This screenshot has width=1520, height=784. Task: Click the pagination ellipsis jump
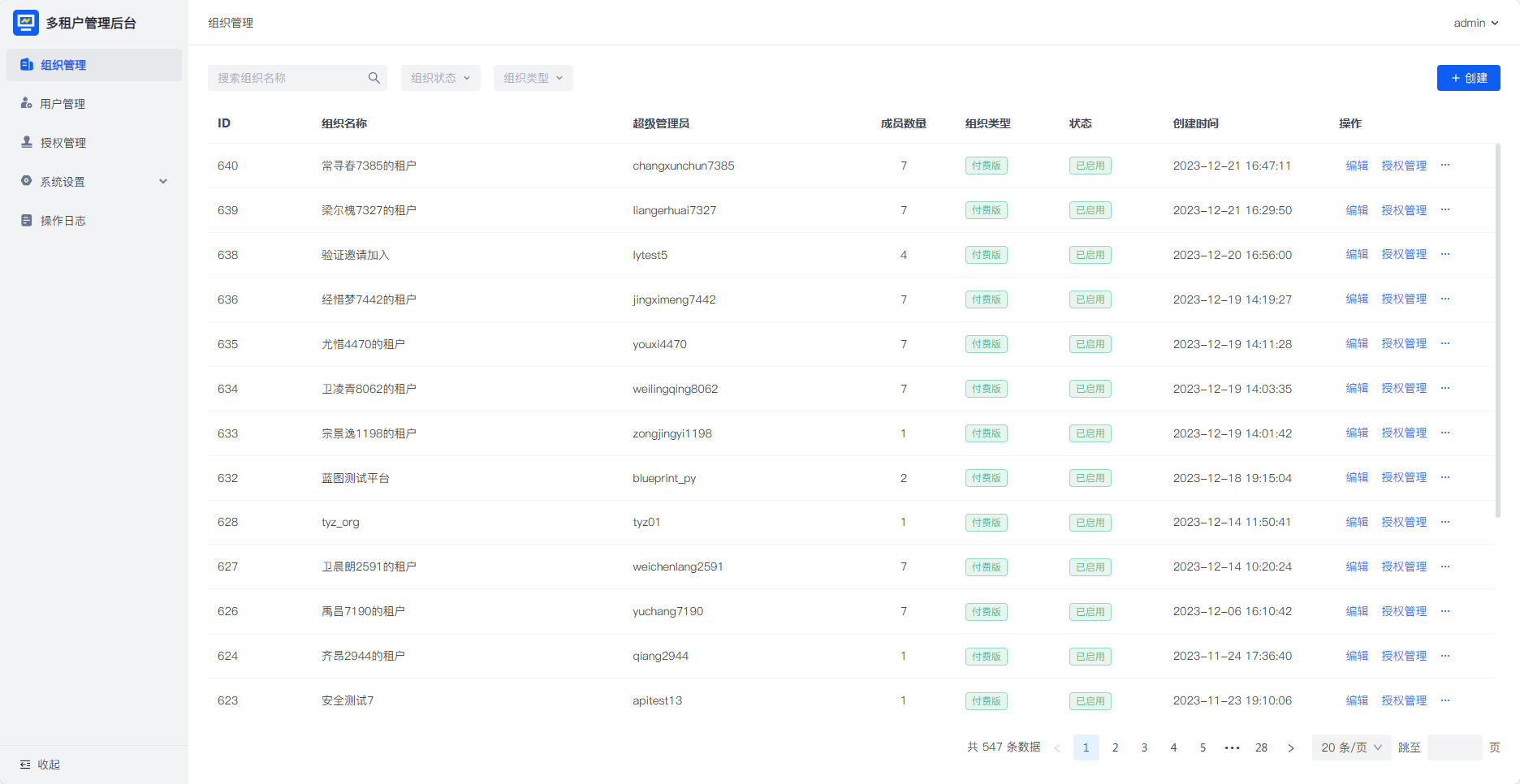coord(1233,748)
